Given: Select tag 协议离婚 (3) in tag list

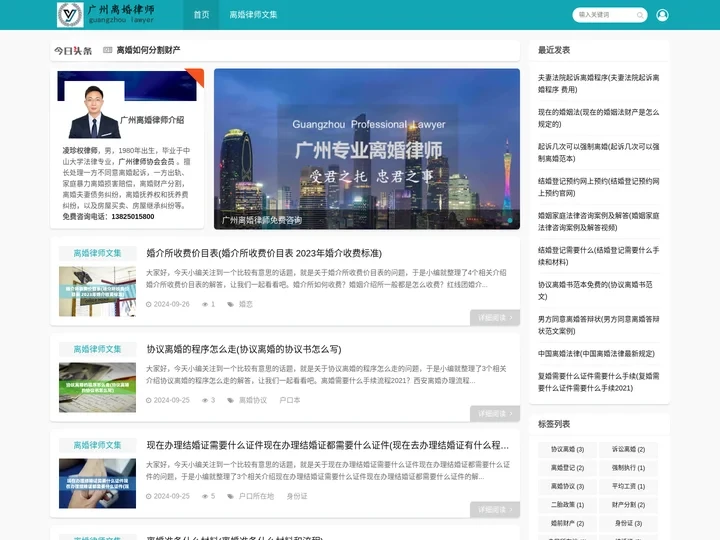Looking at the screenshot, I should [568, 450].
